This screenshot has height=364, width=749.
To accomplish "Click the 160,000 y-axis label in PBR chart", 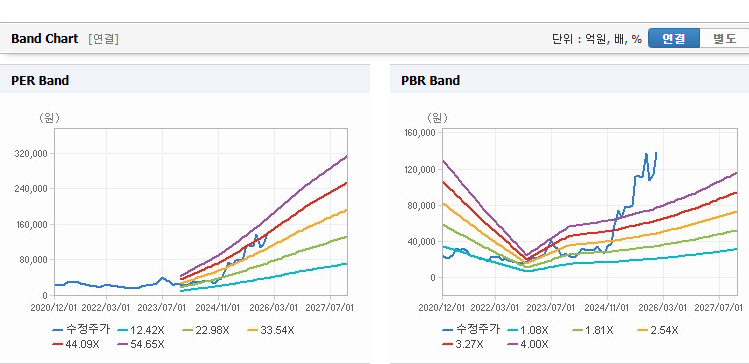I will coord(421,133).
